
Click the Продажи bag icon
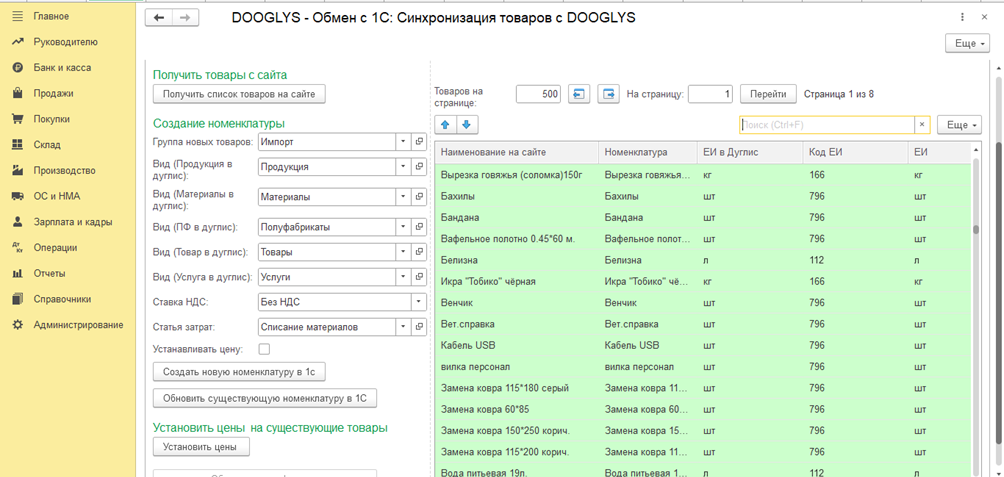point(18,93)
